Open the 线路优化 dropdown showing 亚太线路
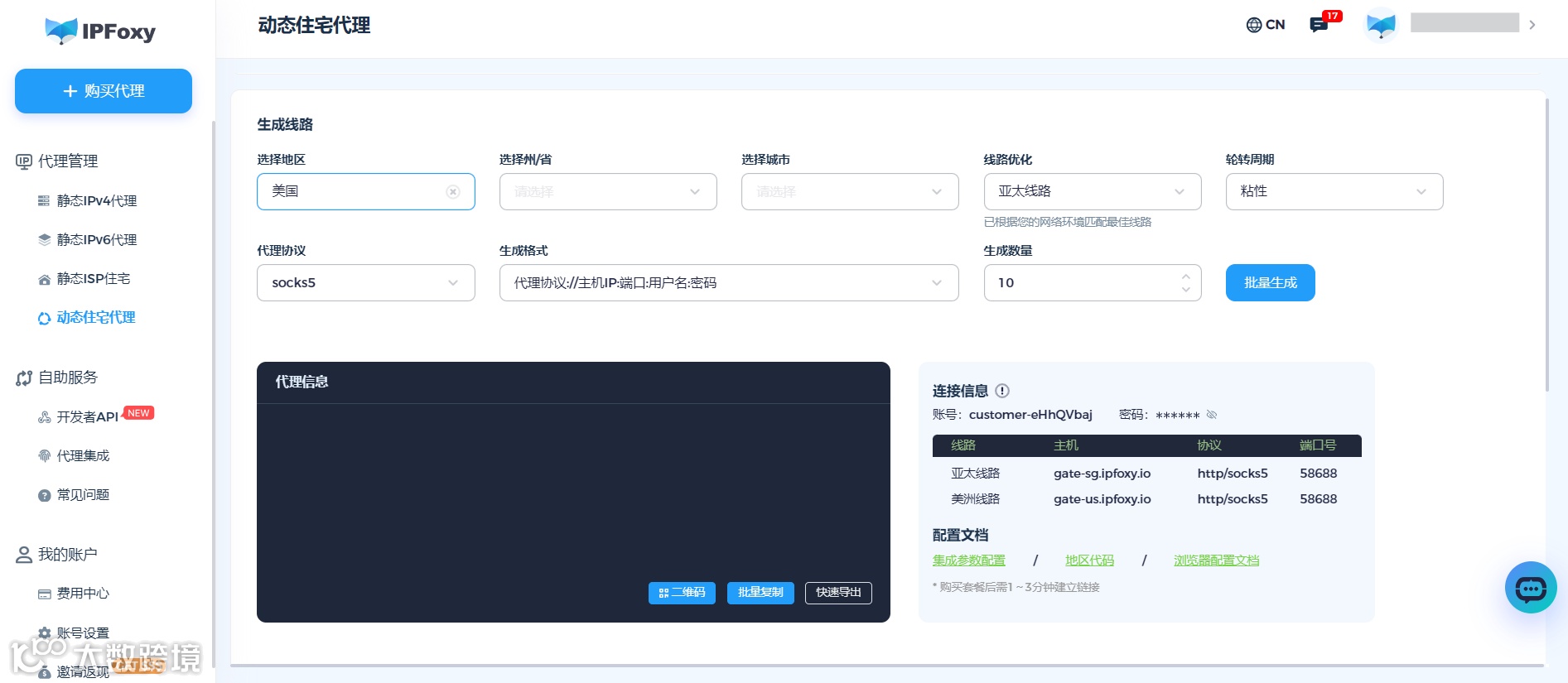This screenshot has height=683, width=1568. (1093, 191)
